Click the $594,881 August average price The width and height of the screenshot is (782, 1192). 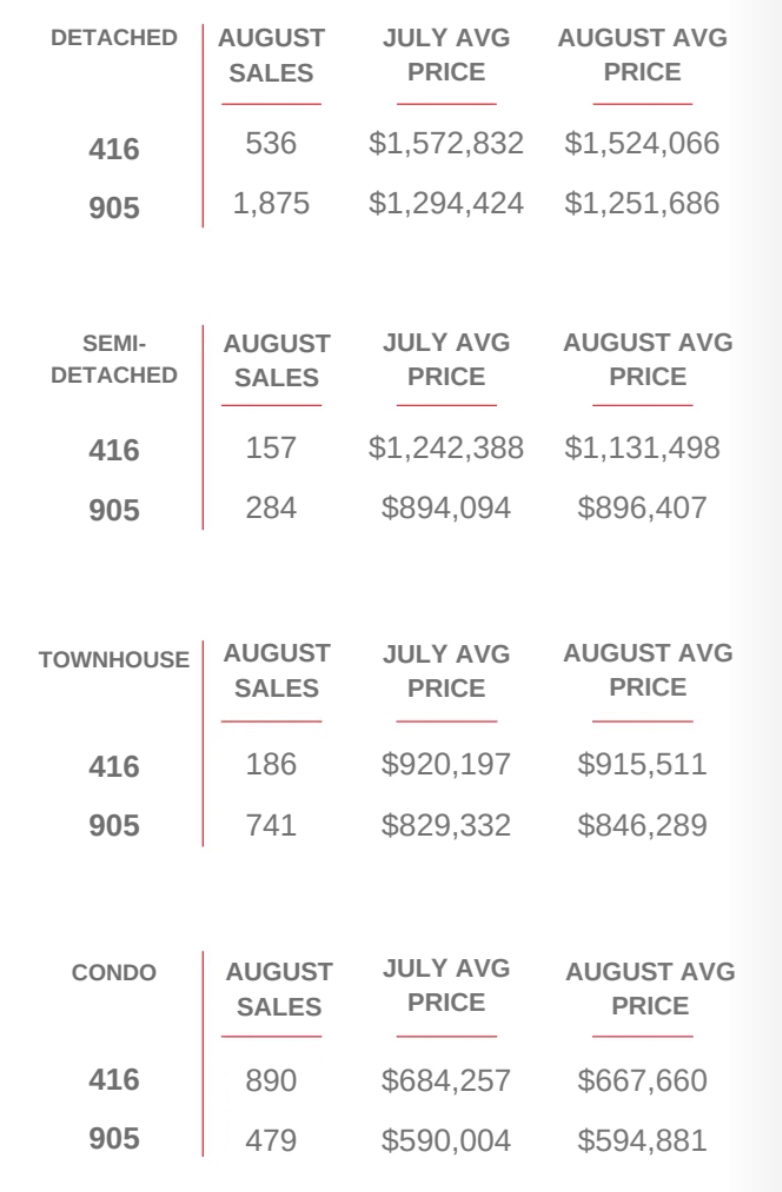pos(642,1141)
